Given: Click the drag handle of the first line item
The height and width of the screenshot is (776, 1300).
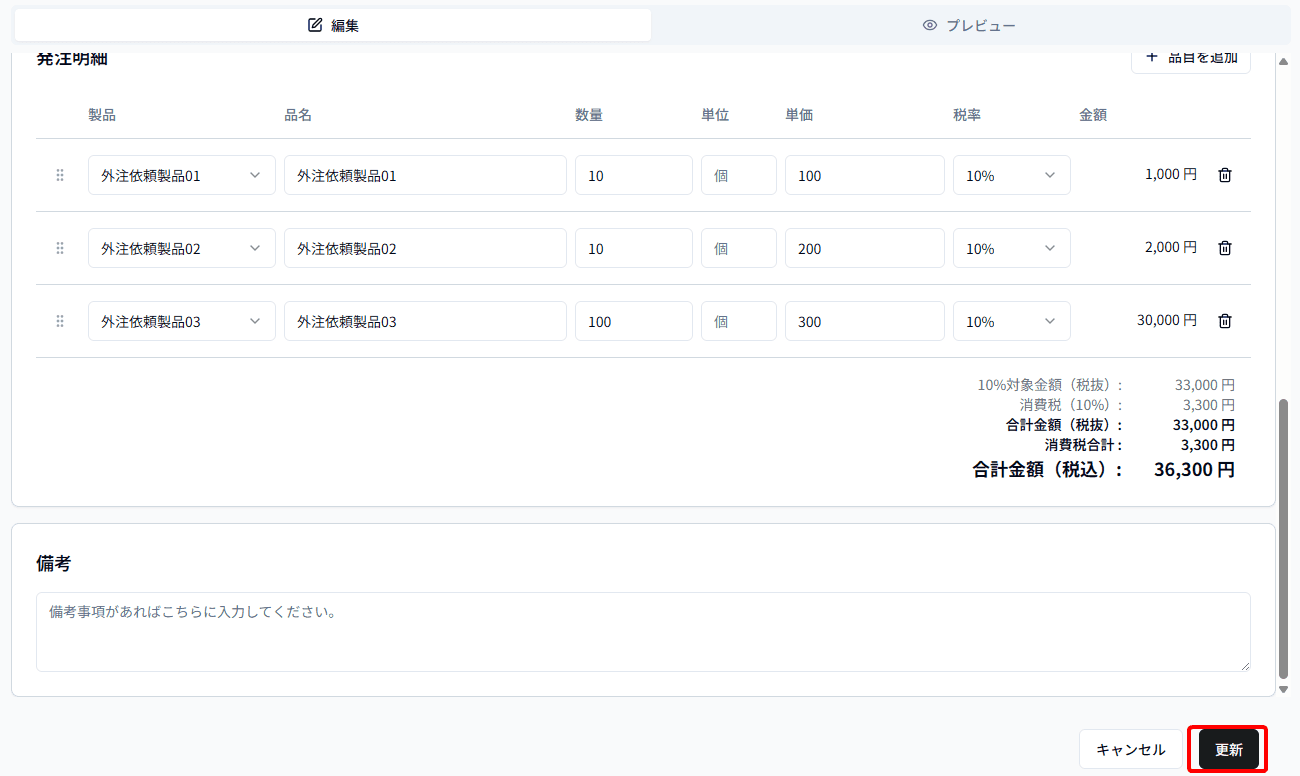Looking at the screenshot, I should 59,174.
